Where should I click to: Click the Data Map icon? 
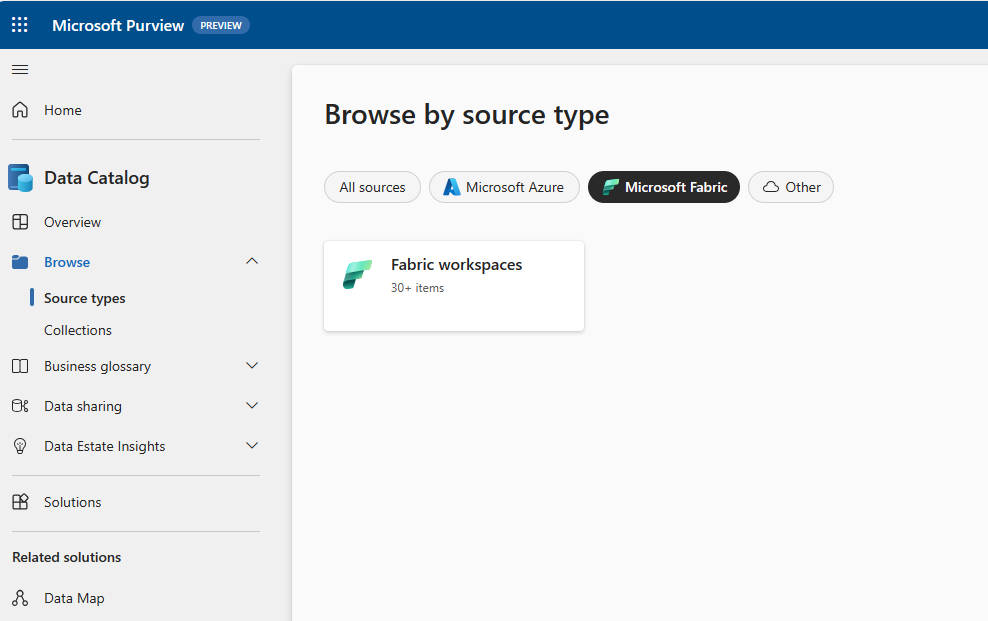click(20, 598)
